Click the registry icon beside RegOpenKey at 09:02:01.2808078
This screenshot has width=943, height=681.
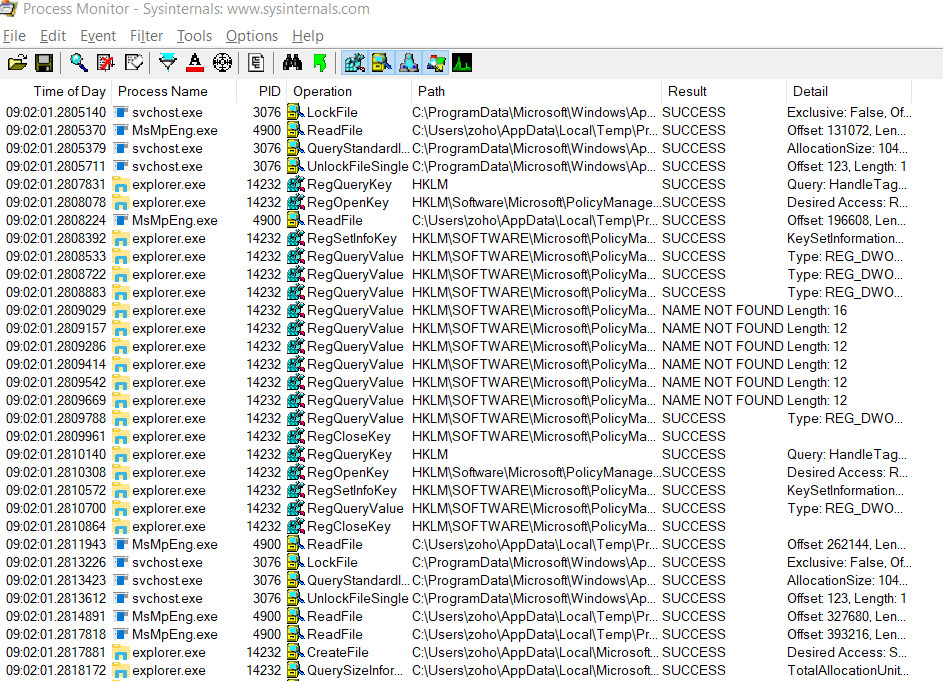[295, 203]
